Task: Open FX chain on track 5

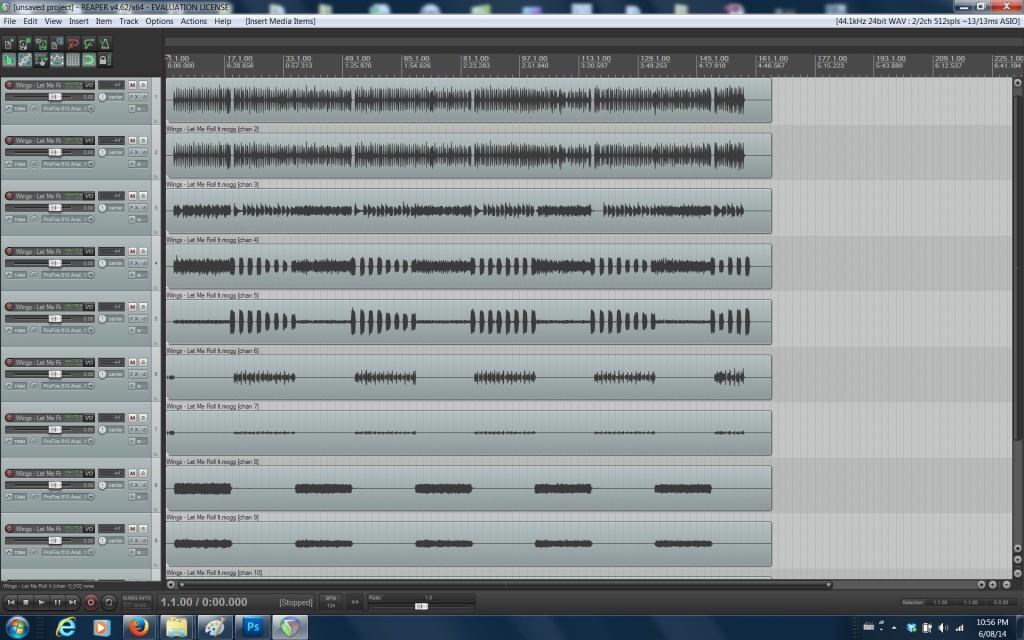Action: pos(134,319)
